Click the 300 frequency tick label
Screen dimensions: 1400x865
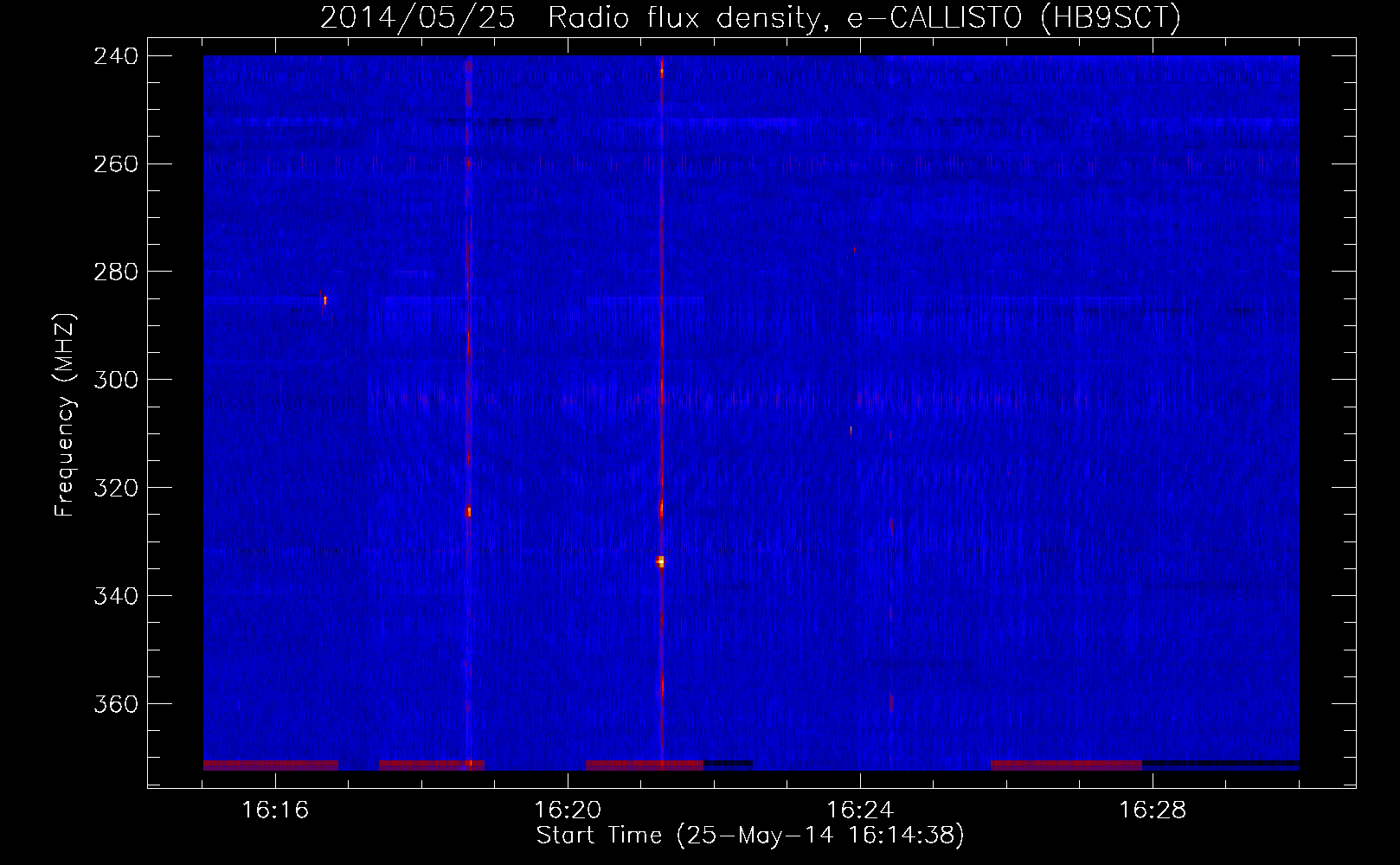tap(116, 380)
